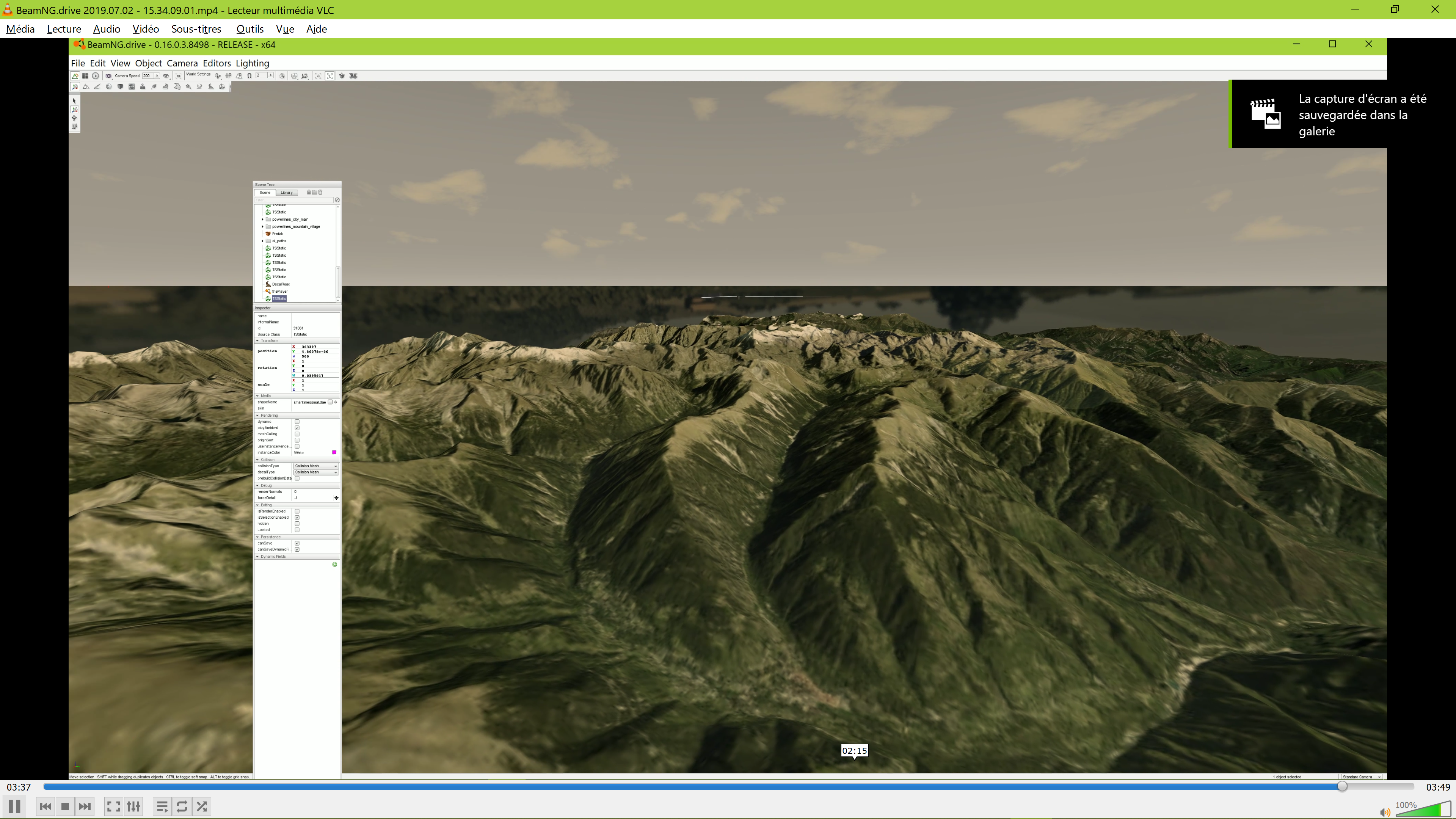
Task: Switch to the Library tab
Action: point(287,193)
